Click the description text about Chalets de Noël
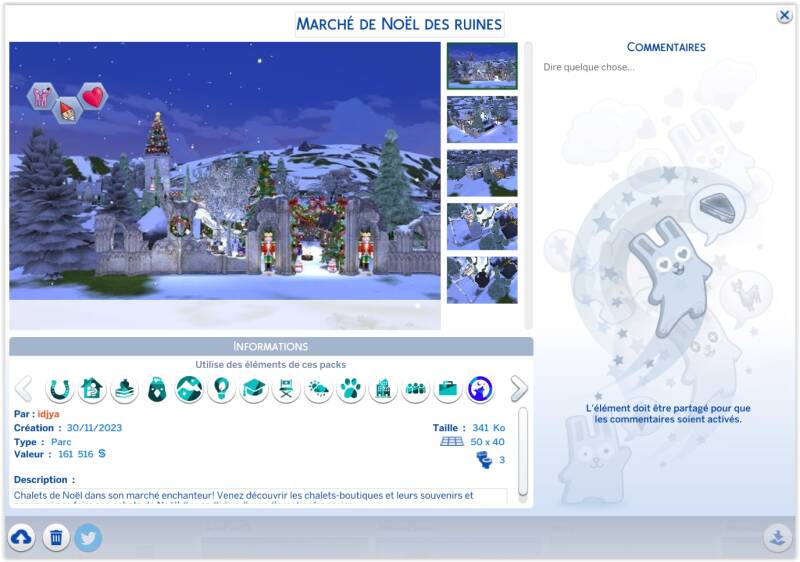Image resolution: width=800 pixels, height=562 pixels. click(x=260, y=498)
